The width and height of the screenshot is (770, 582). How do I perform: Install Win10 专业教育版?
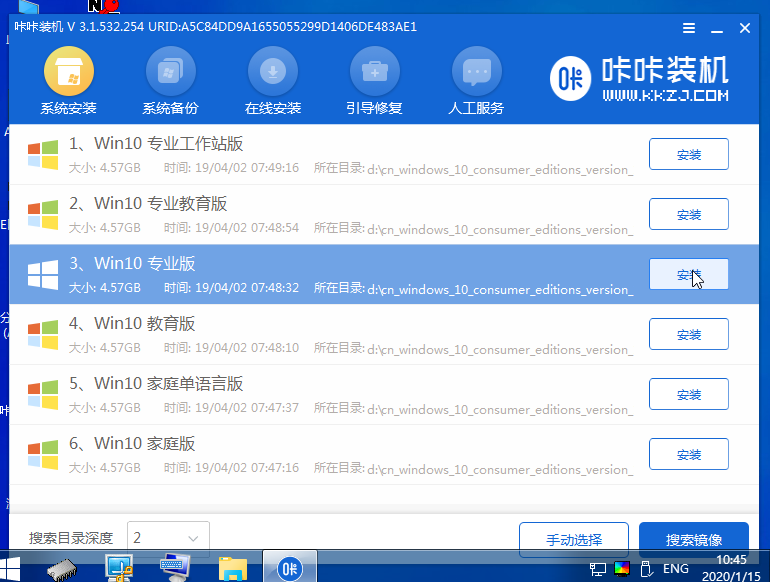click(x=688, y=214)
